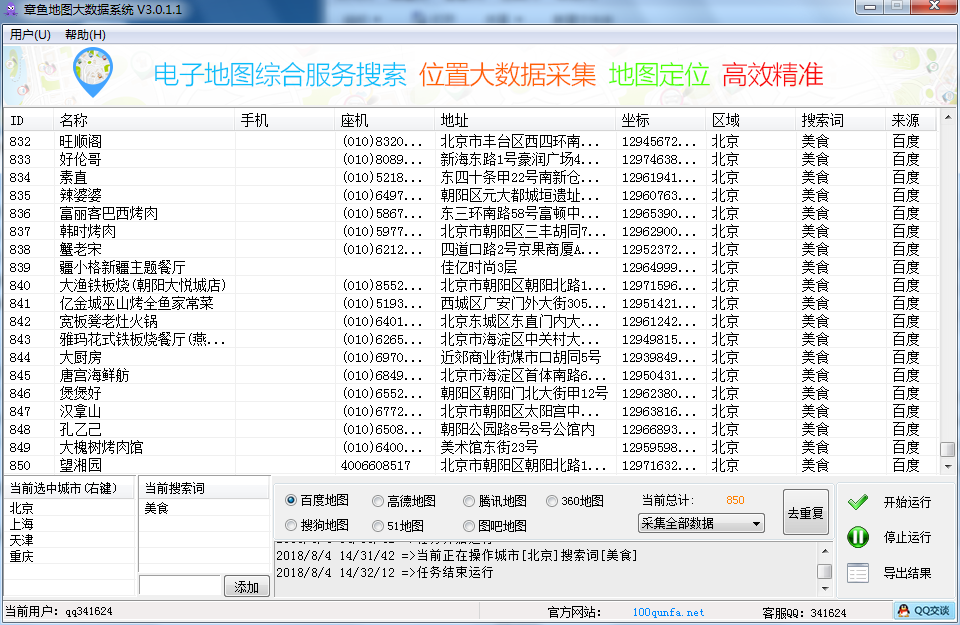Select row 蟹老宋
This screenshot has height=625, width=960.
(470, 249)
